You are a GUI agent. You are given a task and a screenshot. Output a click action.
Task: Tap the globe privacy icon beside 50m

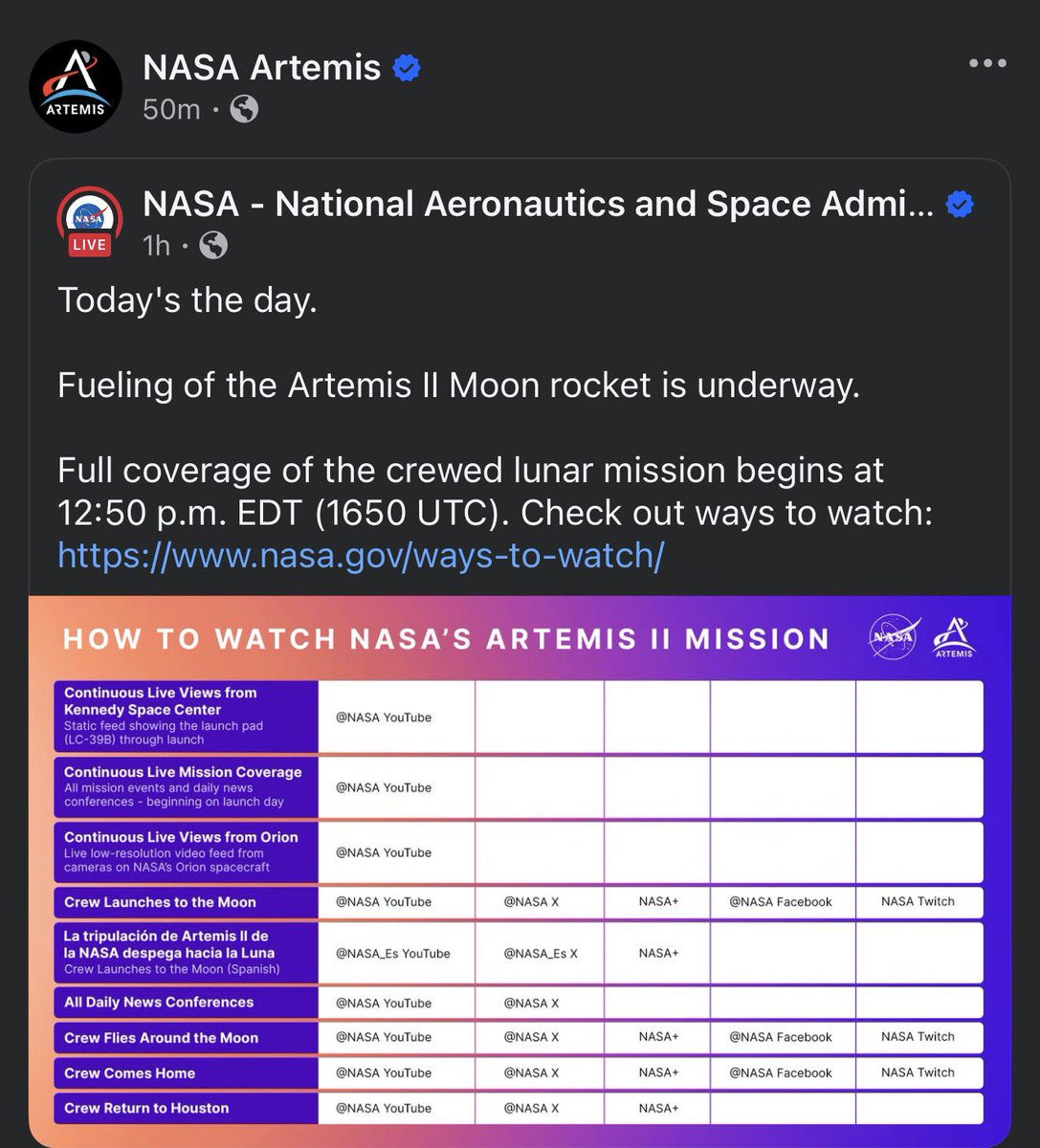pyautogui.click(x=245, y=109)
